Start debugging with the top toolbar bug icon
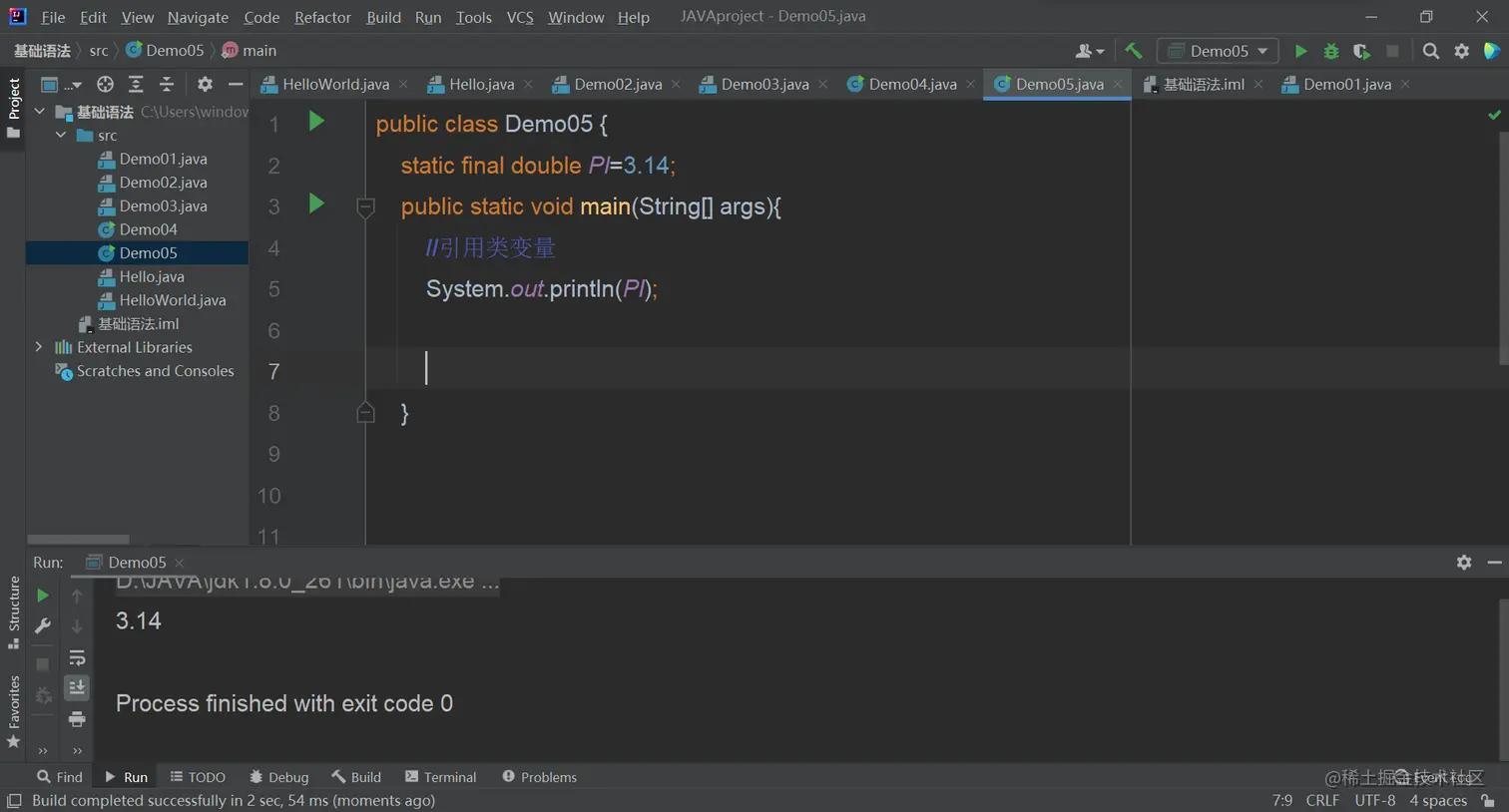Image resolution: width=1509 pixels, height=812 pixels. coord(1331,51)
